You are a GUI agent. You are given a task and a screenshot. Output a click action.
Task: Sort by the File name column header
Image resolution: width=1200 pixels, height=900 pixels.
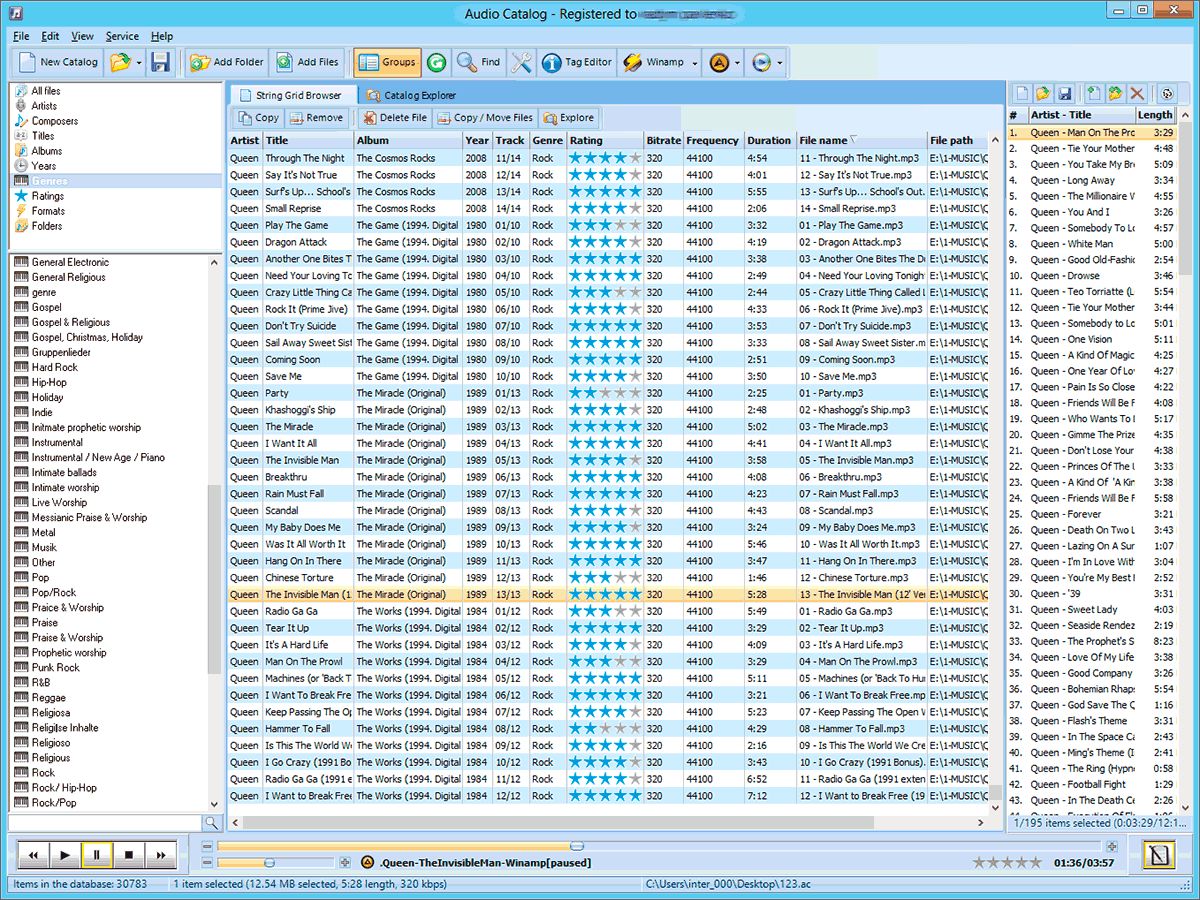coord(861,141)
